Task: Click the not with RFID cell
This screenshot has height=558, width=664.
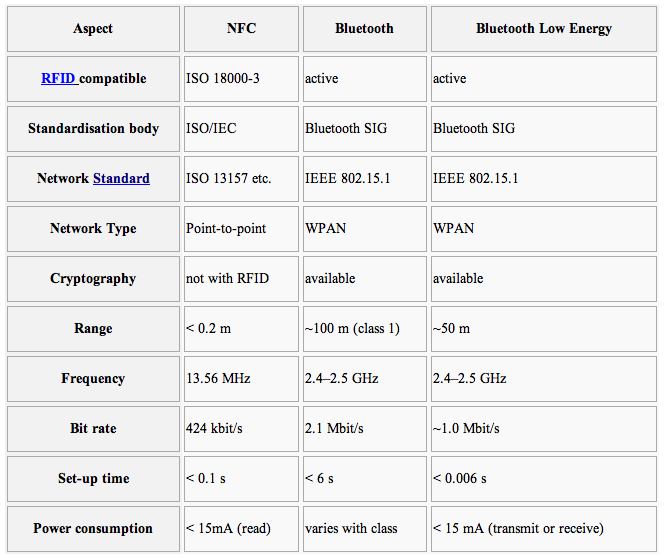Action: 228,279
